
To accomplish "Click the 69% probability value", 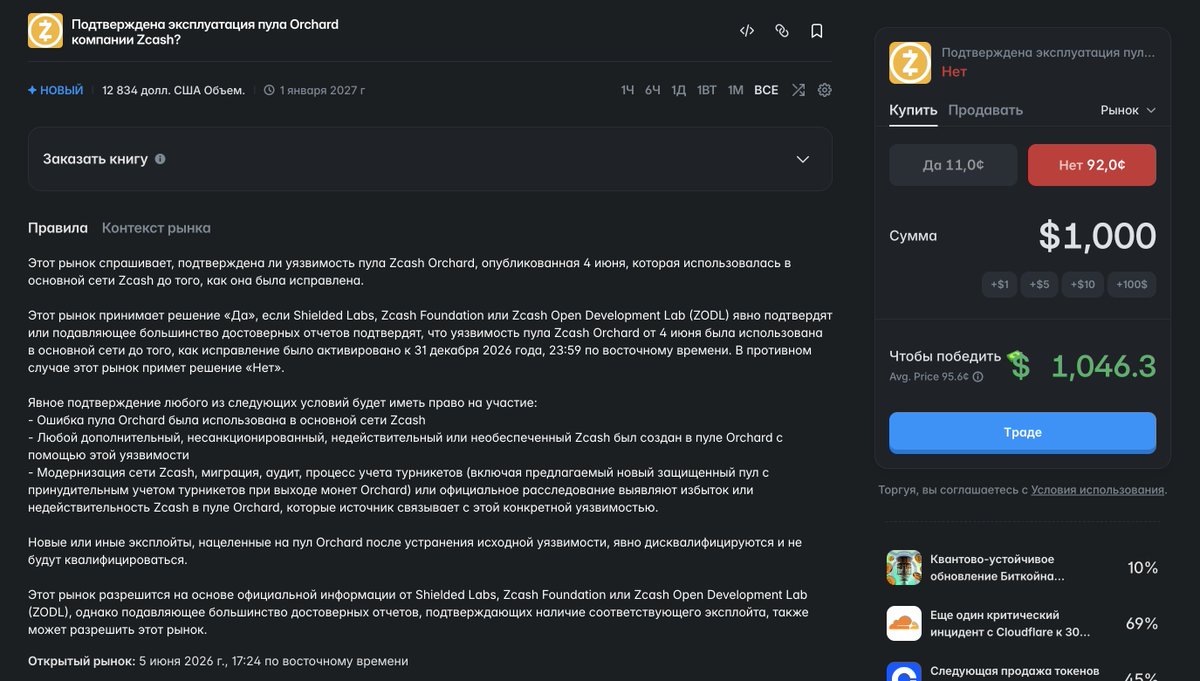I will 1142,624.
